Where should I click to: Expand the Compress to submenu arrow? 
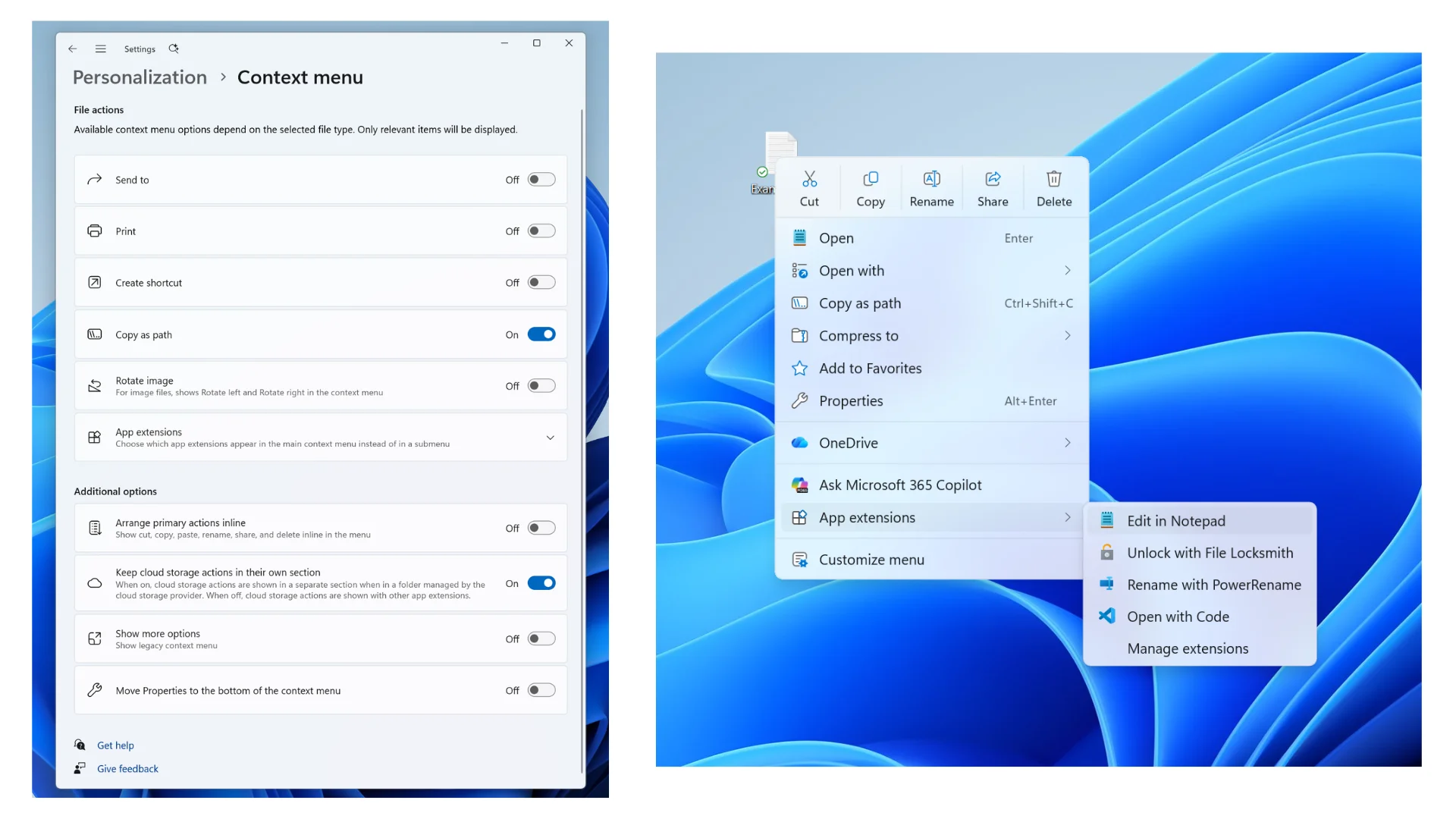click(x=1067, y=336)
